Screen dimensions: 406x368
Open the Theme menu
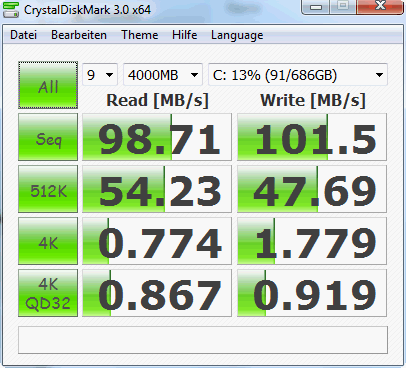click(140, 35)
